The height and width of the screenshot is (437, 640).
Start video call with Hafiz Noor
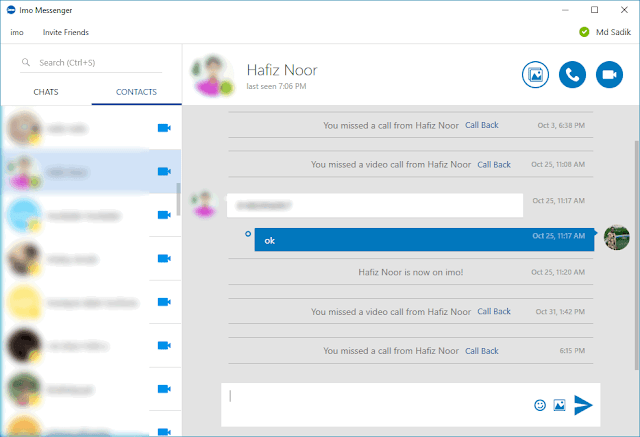(609, 75)
